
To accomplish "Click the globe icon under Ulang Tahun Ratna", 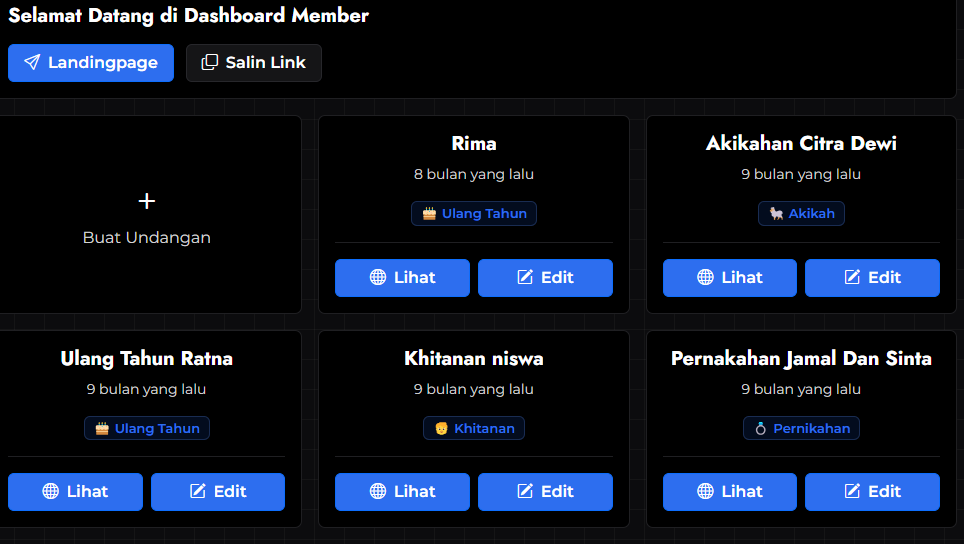I will click(x=51, y=492).
